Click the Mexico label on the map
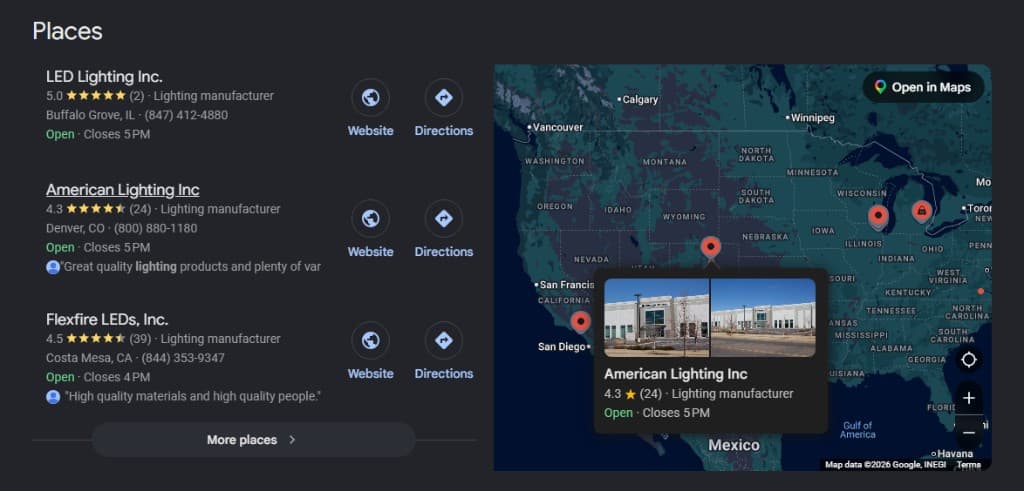1024x491 pixels. pyautogui.click(x=734, y=445)
